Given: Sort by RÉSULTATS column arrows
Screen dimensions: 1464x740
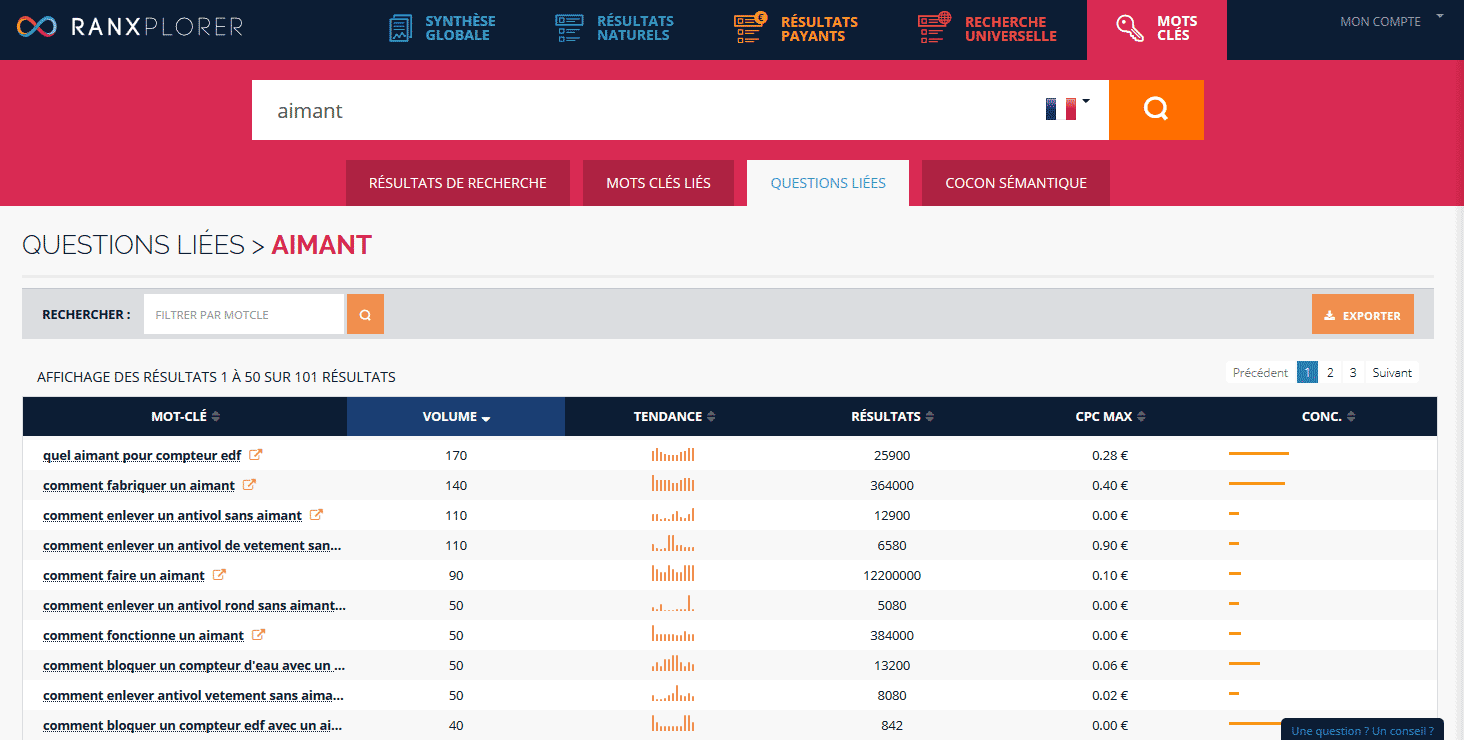Looking at the screenshot, I should point(930,417).
